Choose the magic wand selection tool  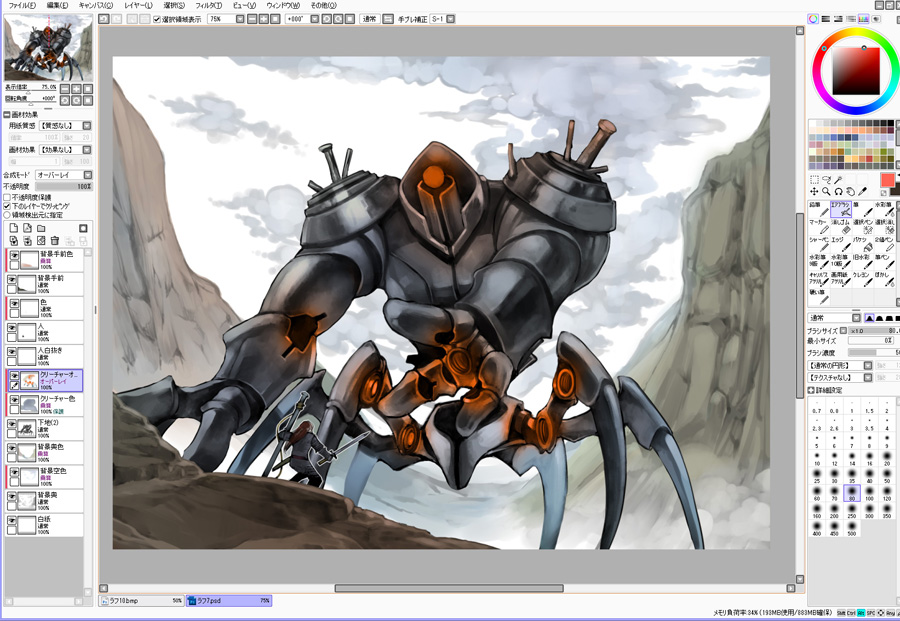click(x=838, y=180)
